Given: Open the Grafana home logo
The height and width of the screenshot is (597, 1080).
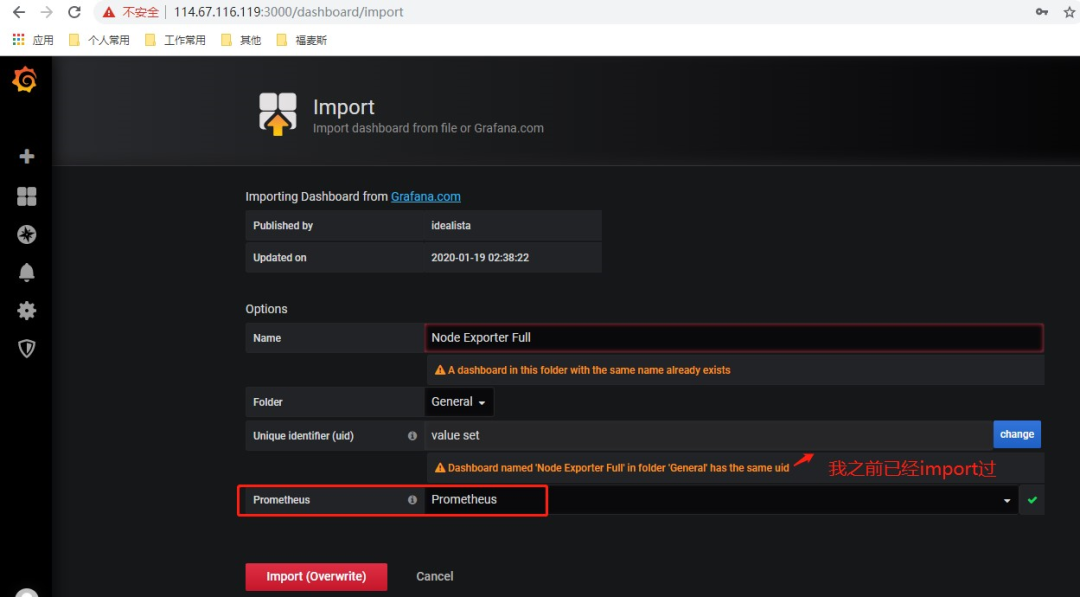Looking at the screenshot, I should (25, 80).
